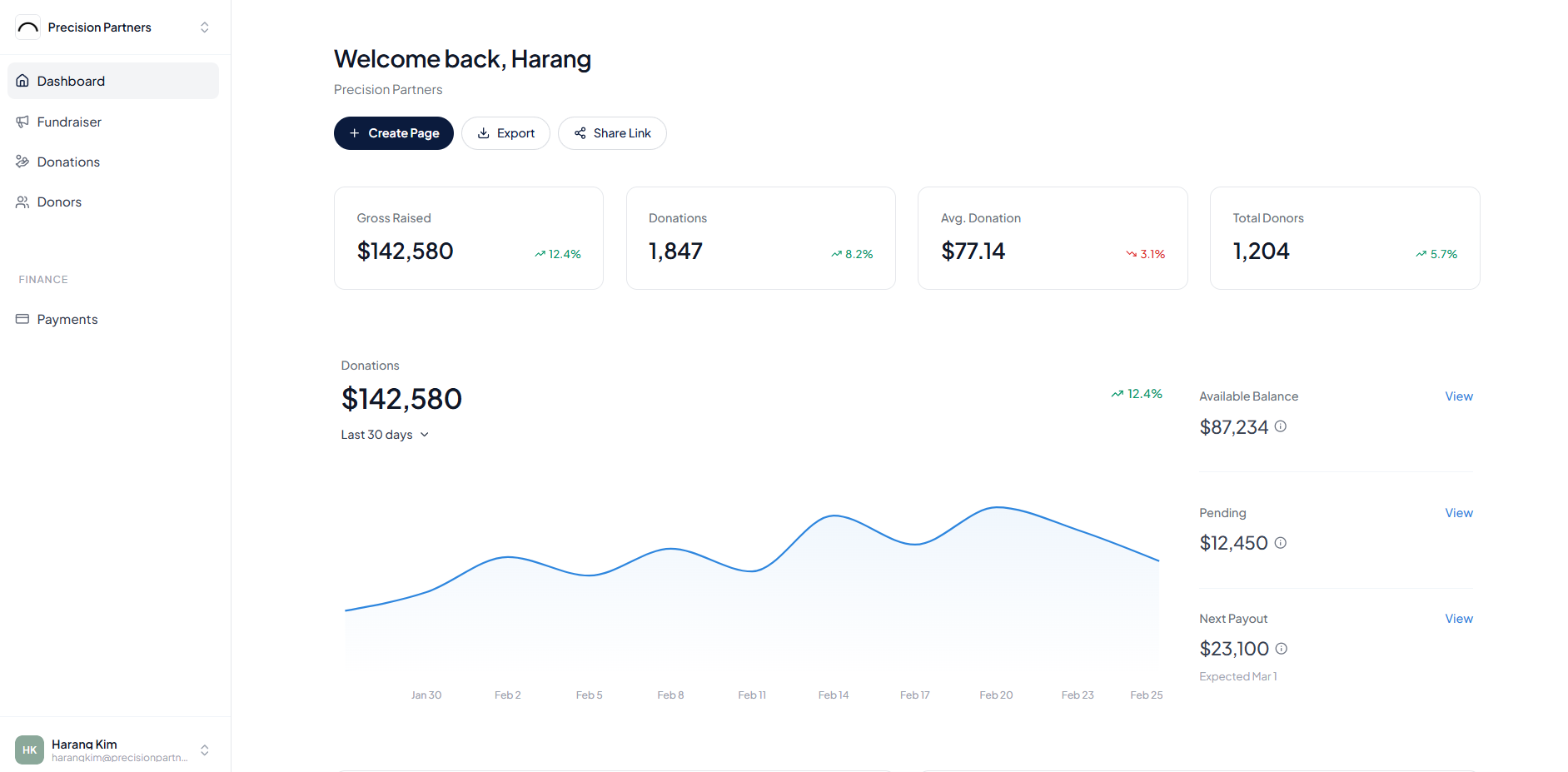Viewport: 1568px width, 772px height.
Task: Switch to the Dashboard section
Action: pos(71,80)
